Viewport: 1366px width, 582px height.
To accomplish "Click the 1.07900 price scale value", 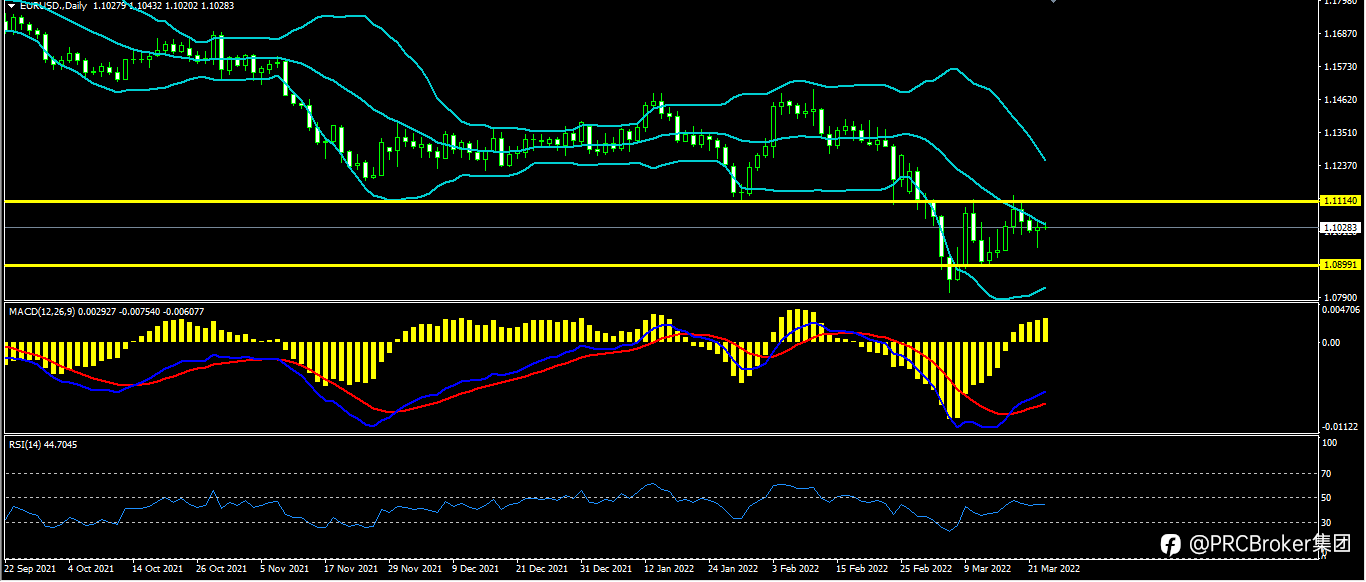I will (x=1340, y=298).
